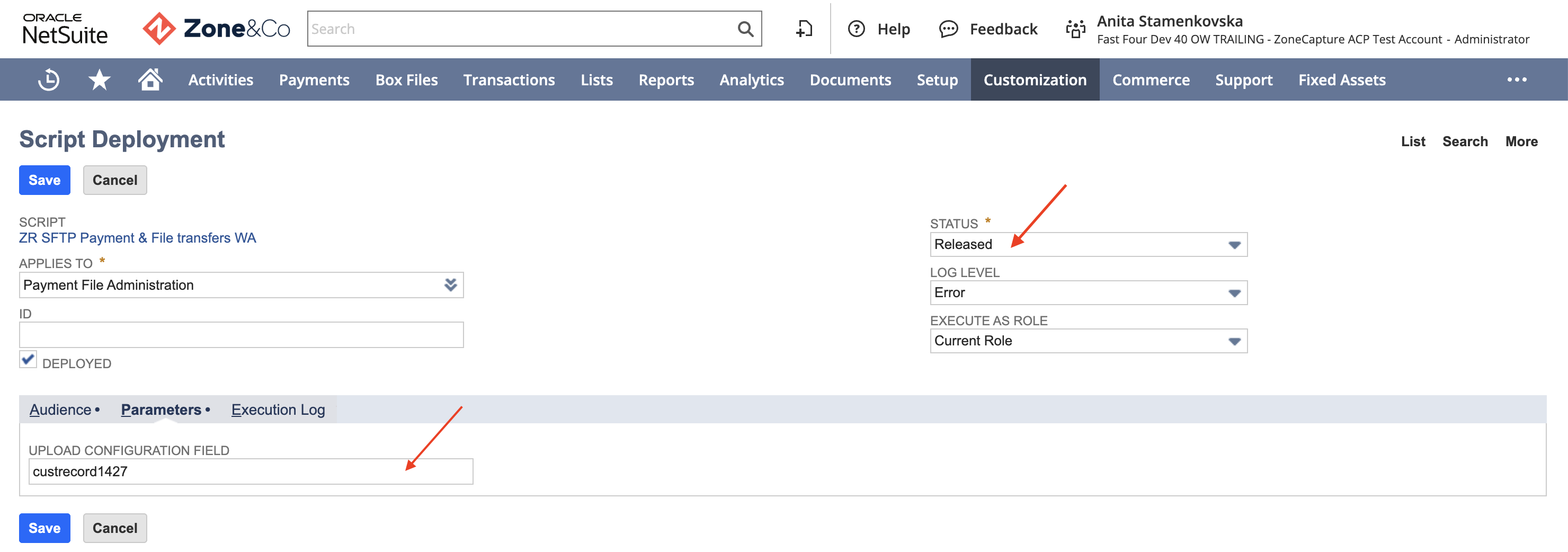Click the search magnifier icon

745,29
